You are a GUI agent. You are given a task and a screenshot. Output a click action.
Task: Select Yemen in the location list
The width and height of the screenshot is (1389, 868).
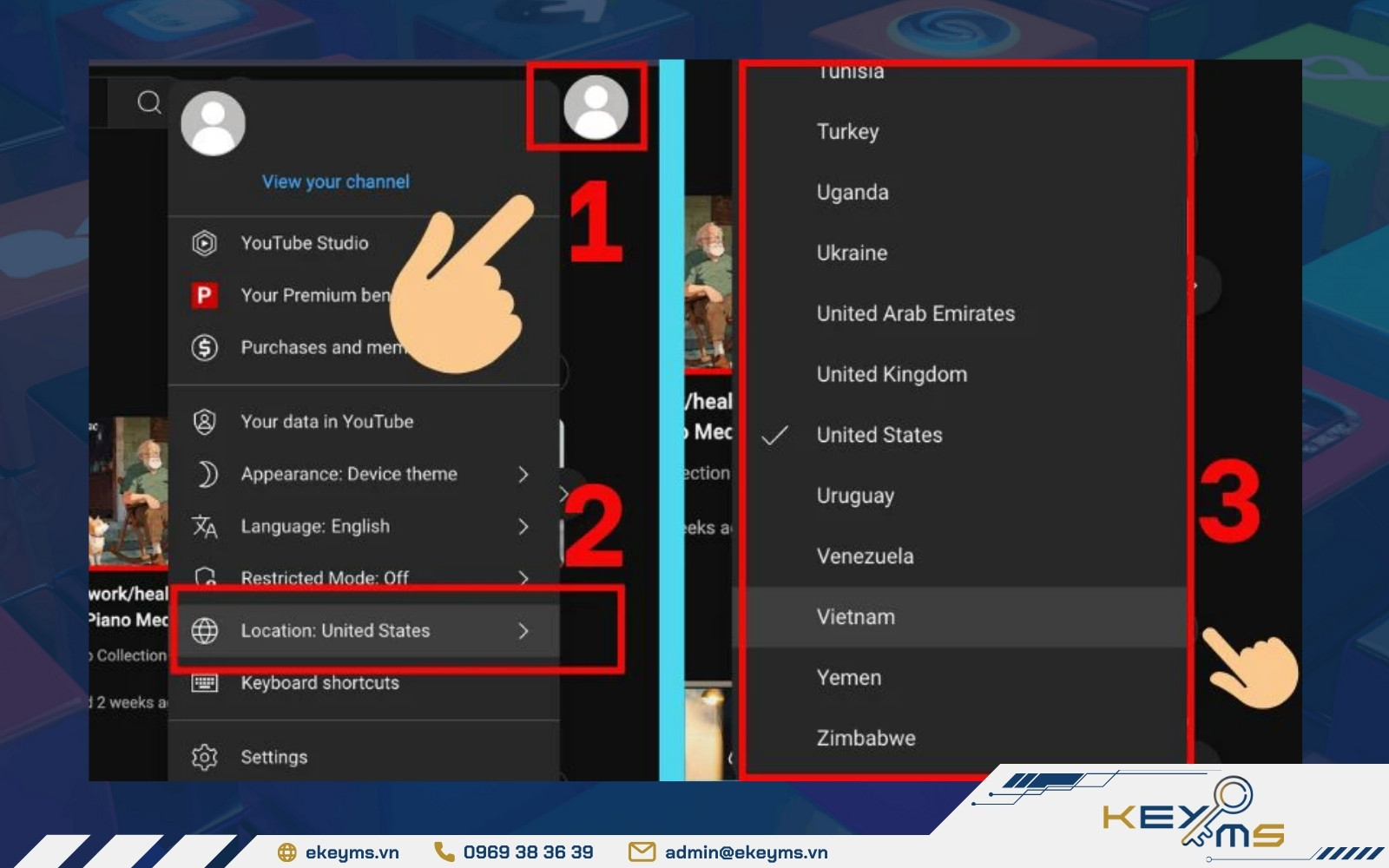point(960,678)
